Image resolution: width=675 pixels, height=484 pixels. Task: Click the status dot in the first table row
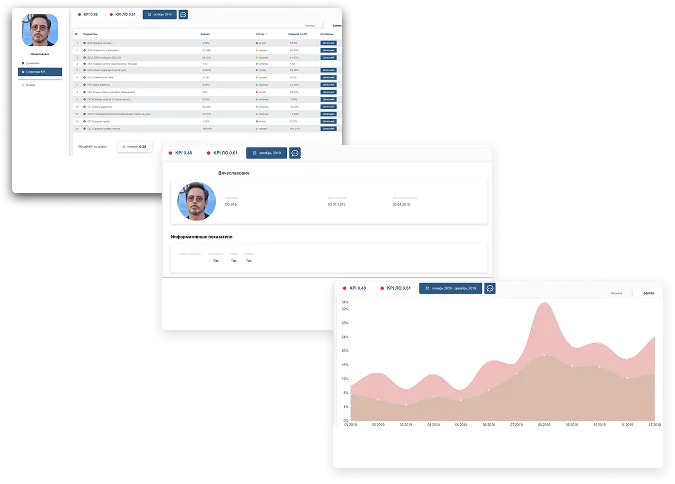(257, 44)
